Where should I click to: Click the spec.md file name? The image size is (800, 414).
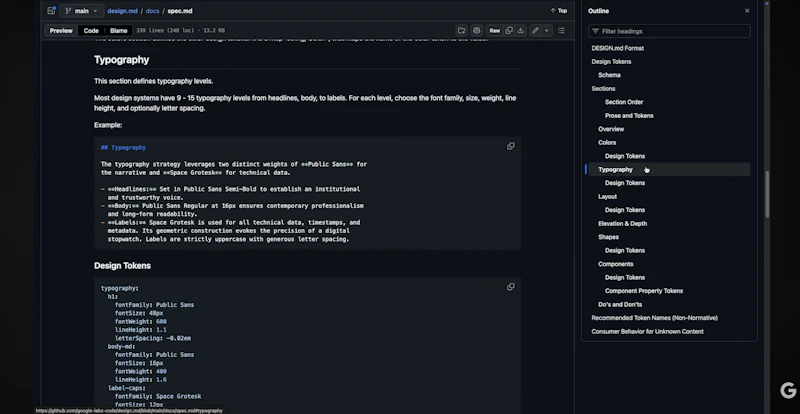pos(180,11)
